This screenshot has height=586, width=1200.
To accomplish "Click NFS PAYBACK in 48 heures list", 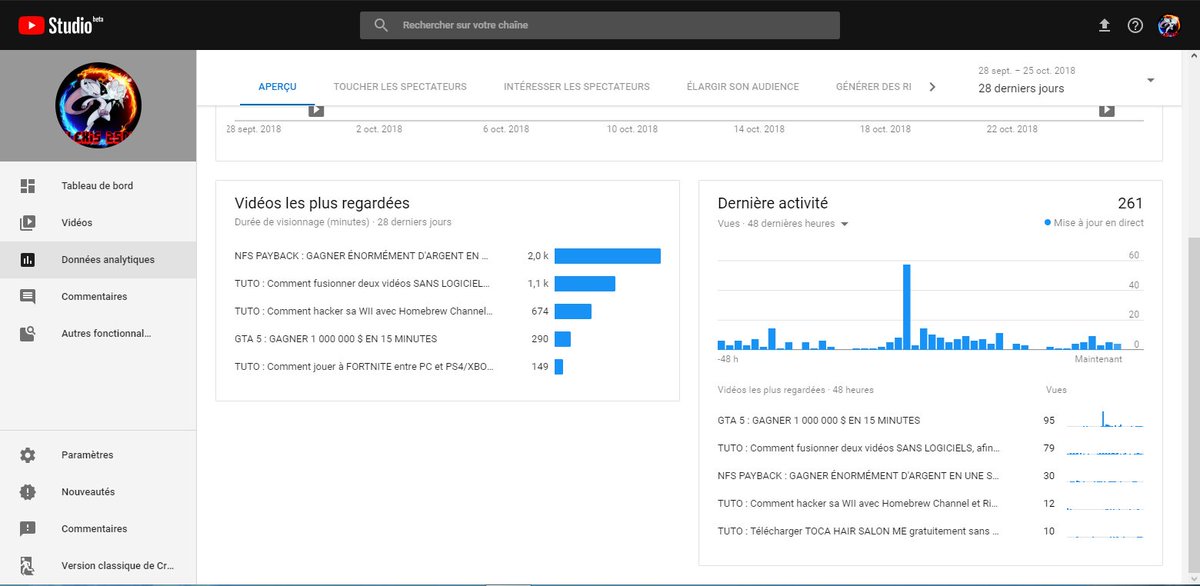I will pyautogui.click(x=858, y=476).
